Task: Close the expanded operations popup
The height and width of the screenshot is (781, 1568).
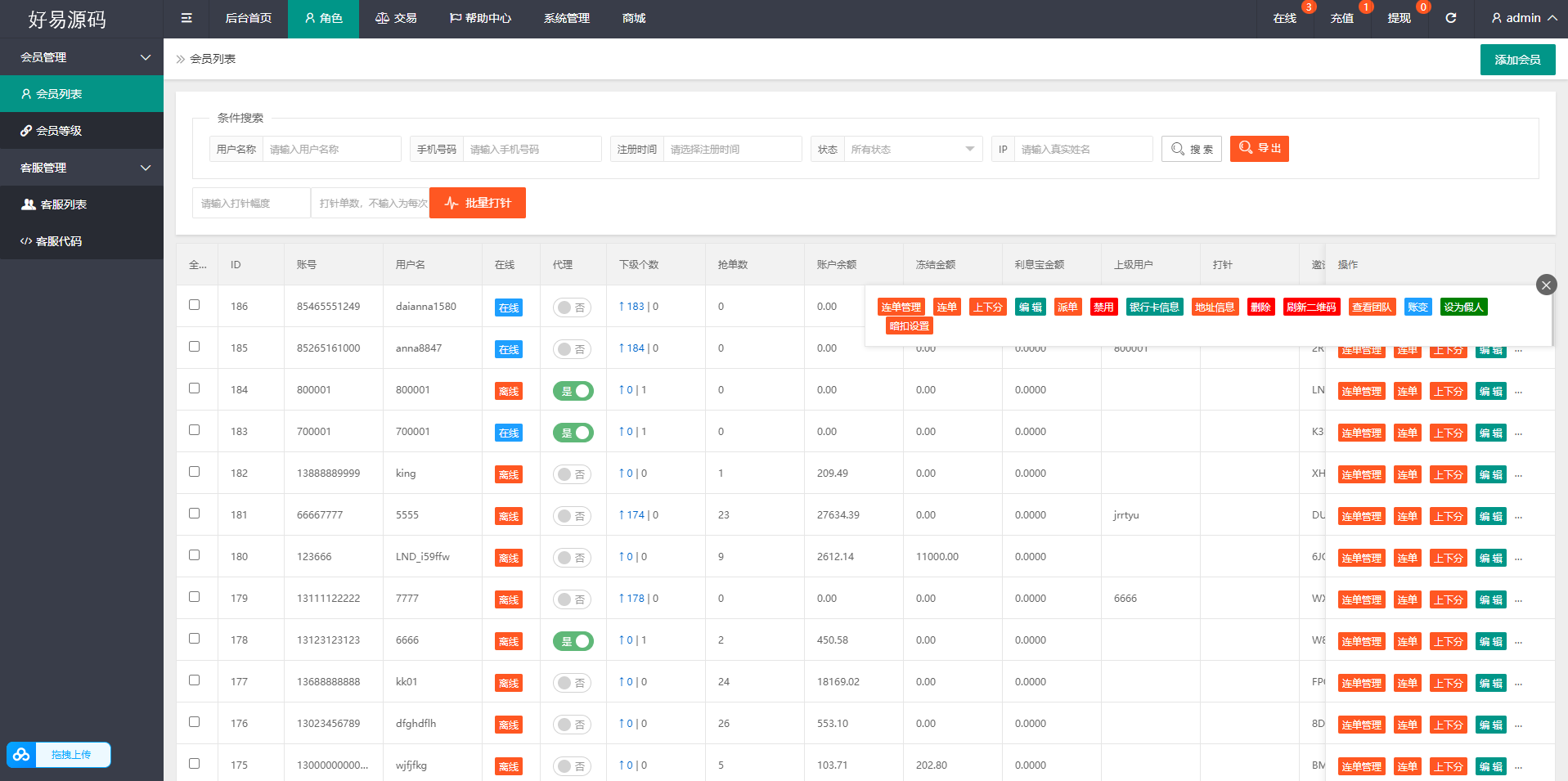Action: (x=1545, y=285)
